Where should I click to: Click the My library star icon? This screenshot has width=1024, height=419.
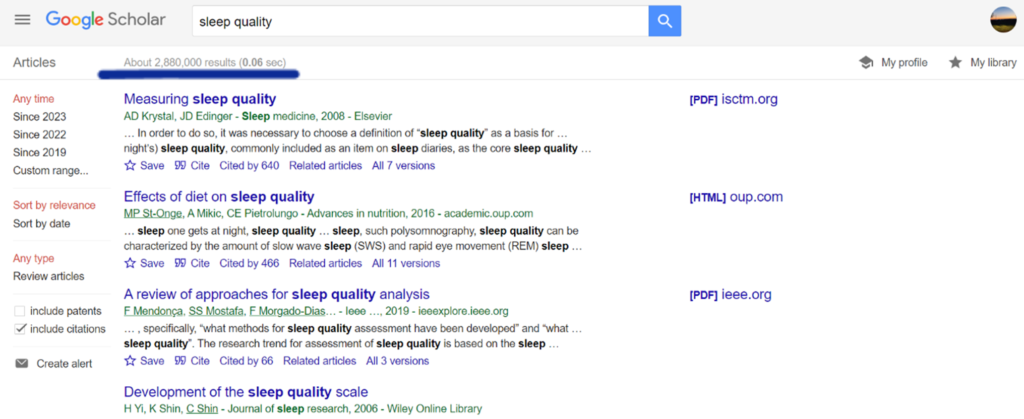click(955, 63)
